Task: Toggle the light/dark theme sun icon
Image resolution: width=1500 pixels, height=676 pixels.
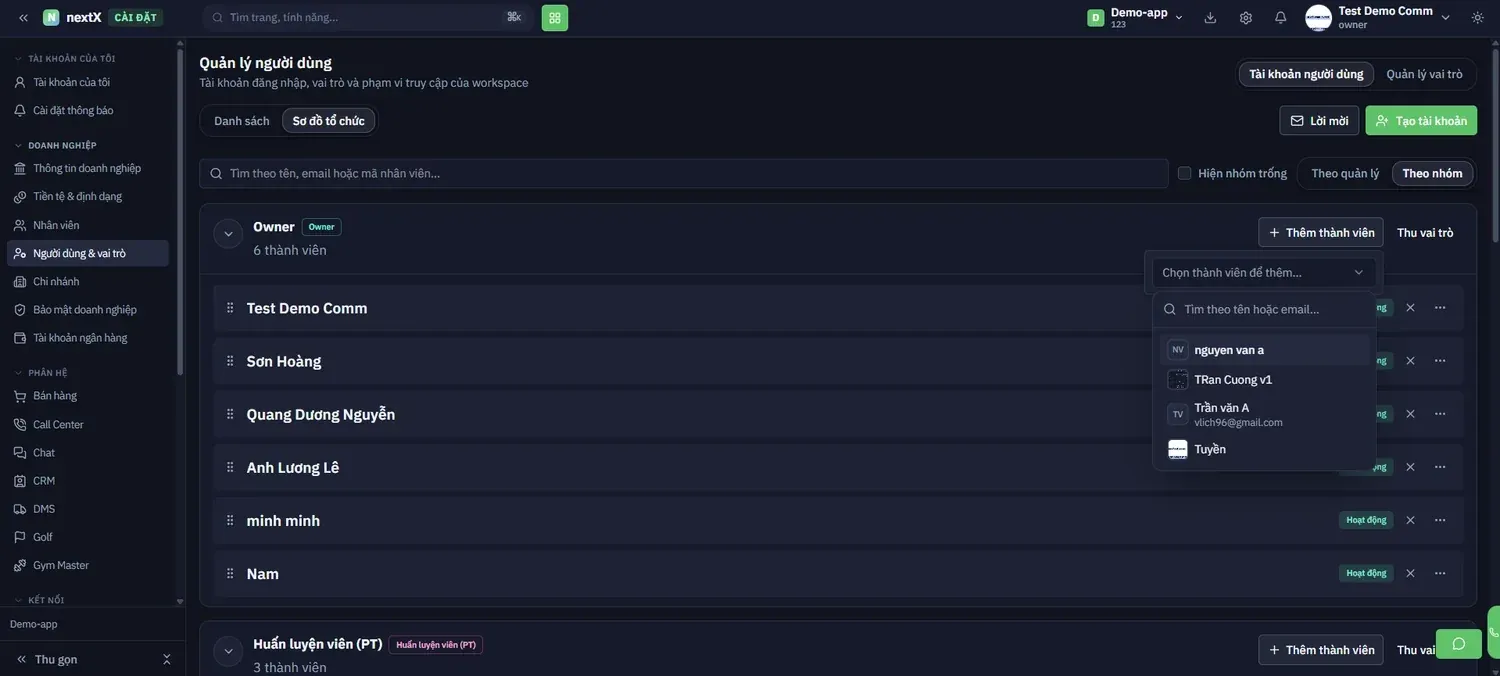Action: click(x=1477, y=17)
